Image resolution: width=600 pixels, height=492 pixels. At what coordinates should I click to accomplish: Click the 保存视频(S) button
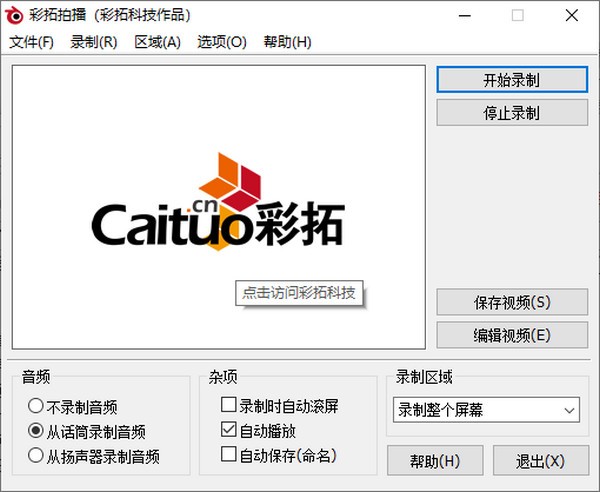(x=512, y=302)
